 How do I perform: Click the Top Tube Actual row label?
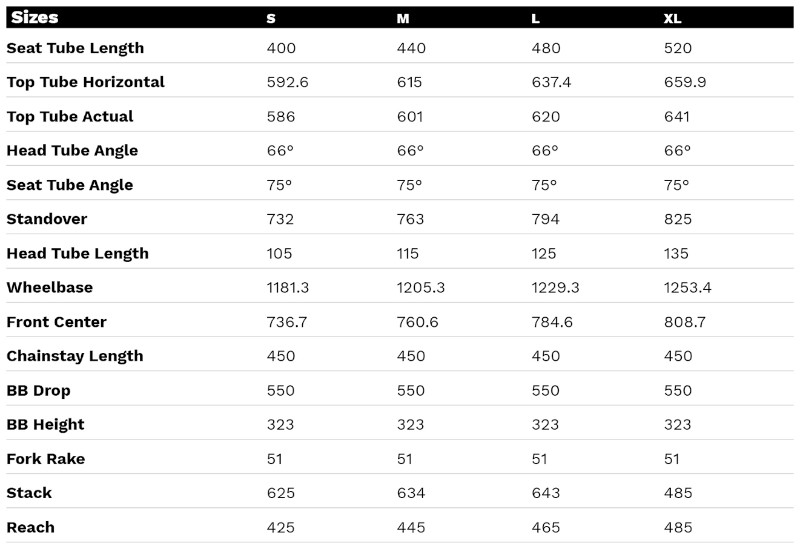(x=70, y=117)
